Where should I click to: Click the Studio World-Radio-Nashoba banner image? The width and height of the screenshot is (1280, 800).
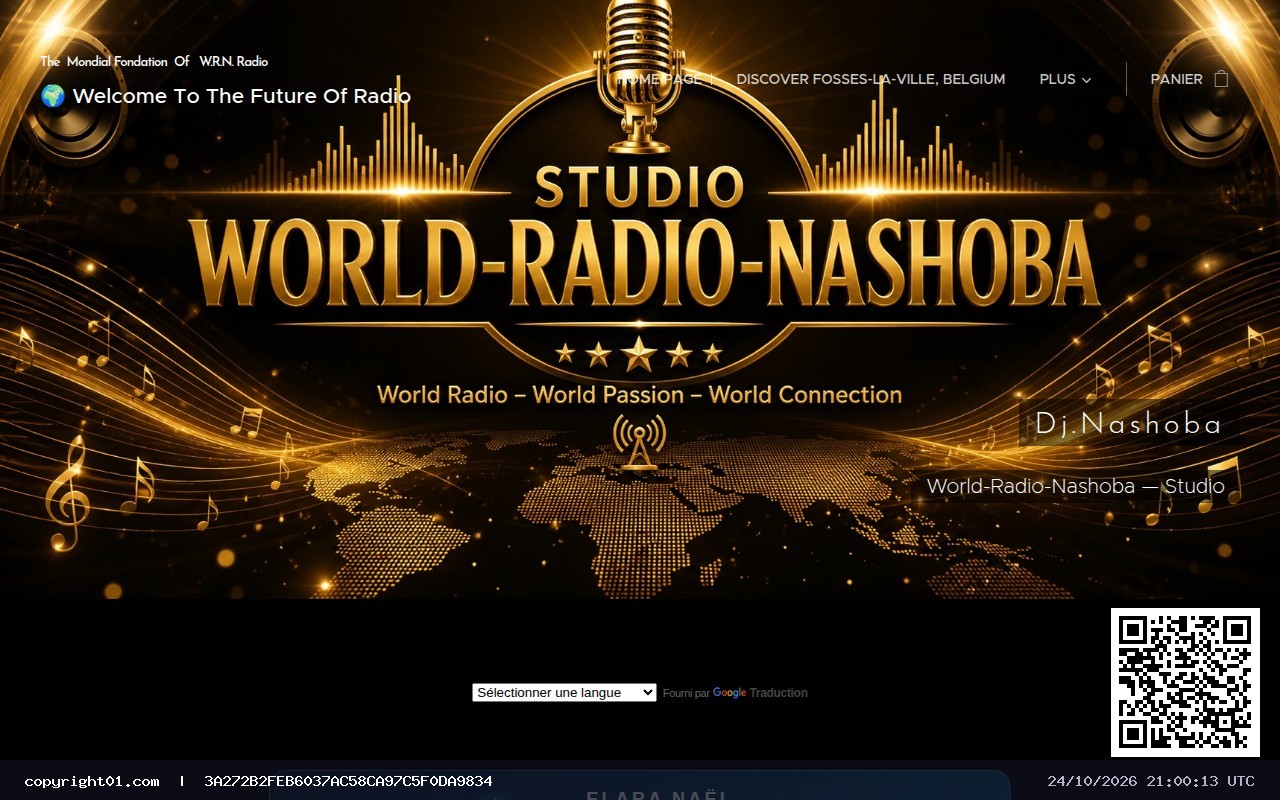tap(640, 299)
